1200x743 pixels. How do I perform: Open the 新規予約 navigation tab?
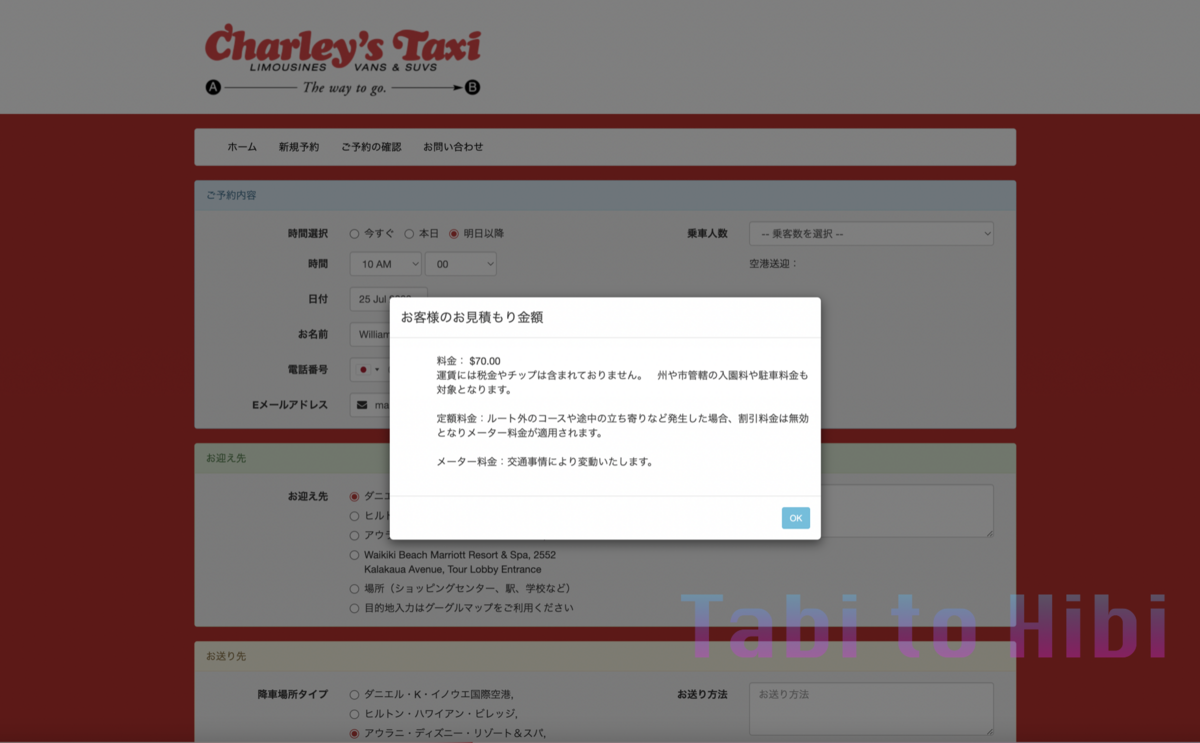pyautogui.click(x=297, y=146)
